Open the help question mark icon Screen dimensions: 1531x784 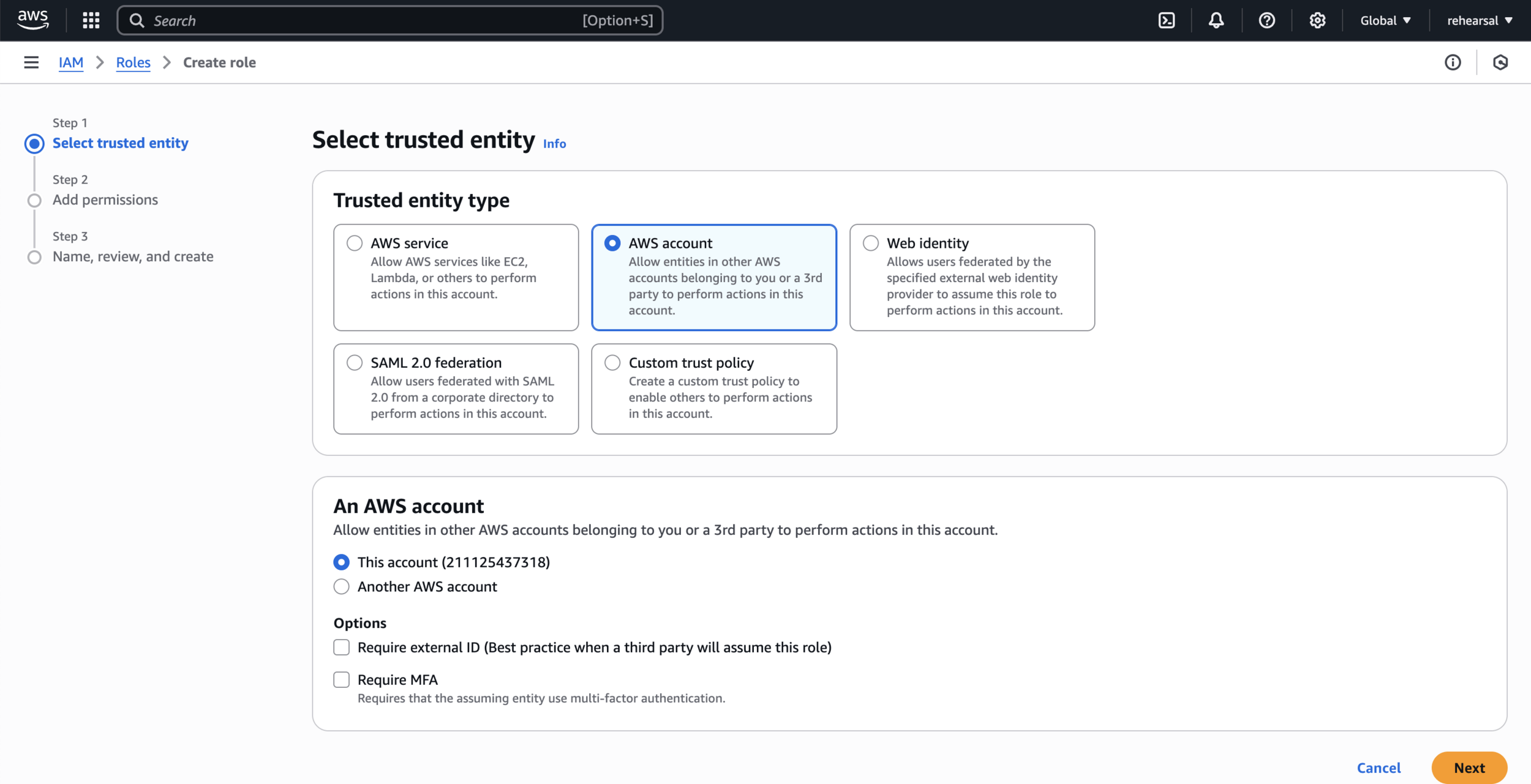point(1266,20)
